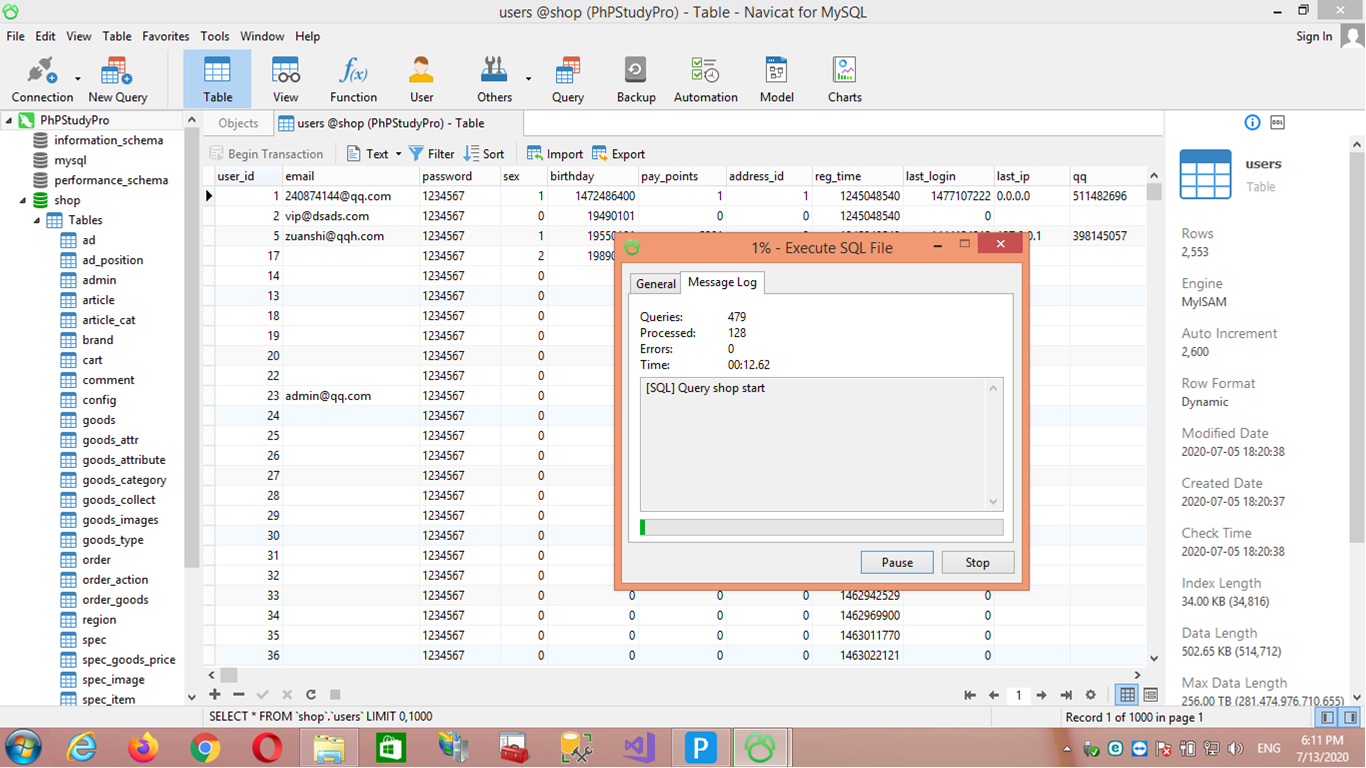Open the View objects toolbar icon
This screenshot has width=1366, height=768.
coord(285,79)
